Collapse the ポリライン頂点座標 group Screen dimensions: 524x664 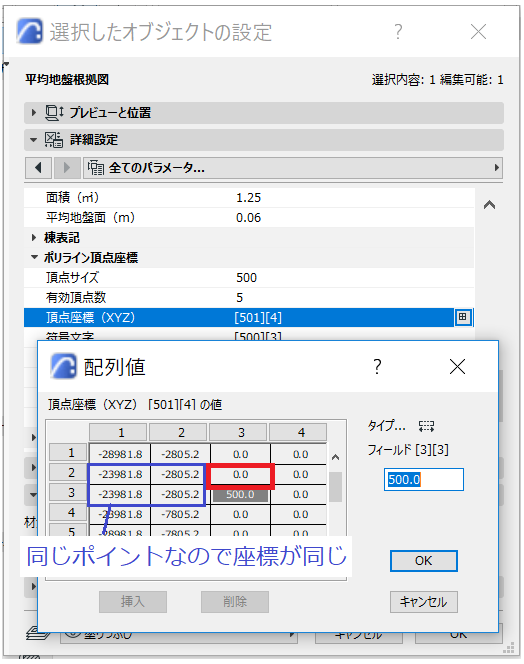point(34,257)
